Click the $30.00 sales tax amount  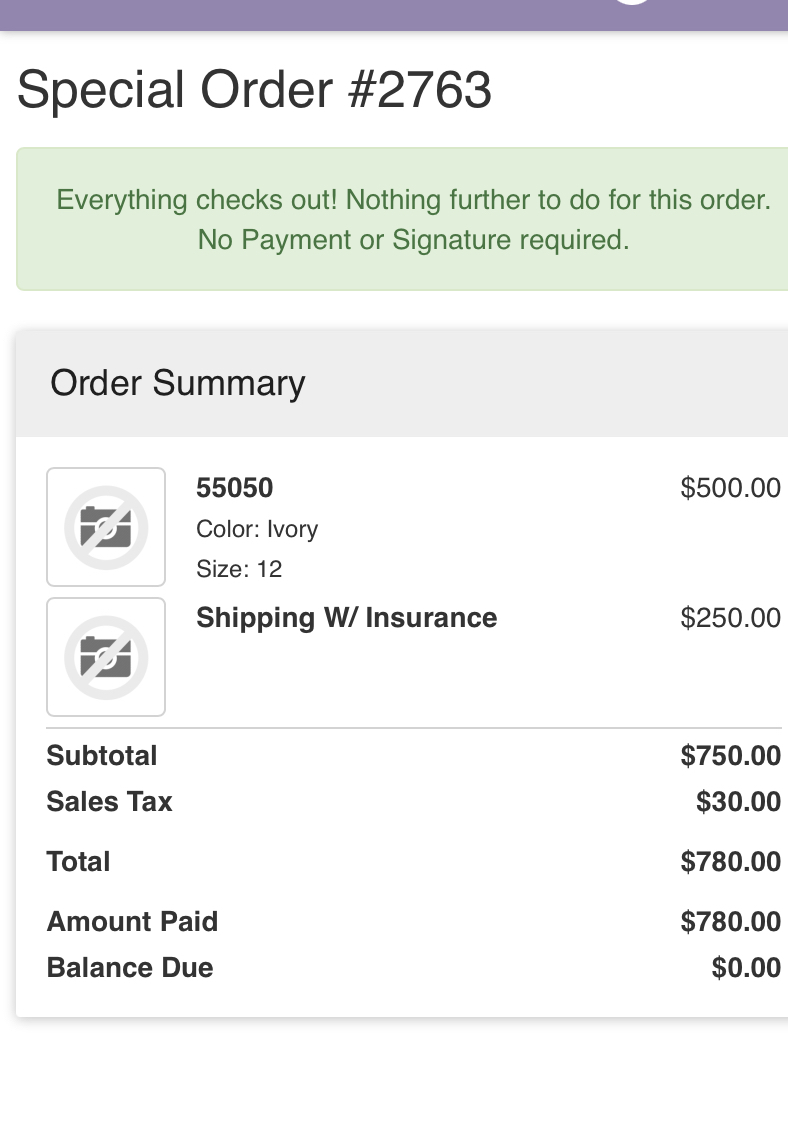738,801
